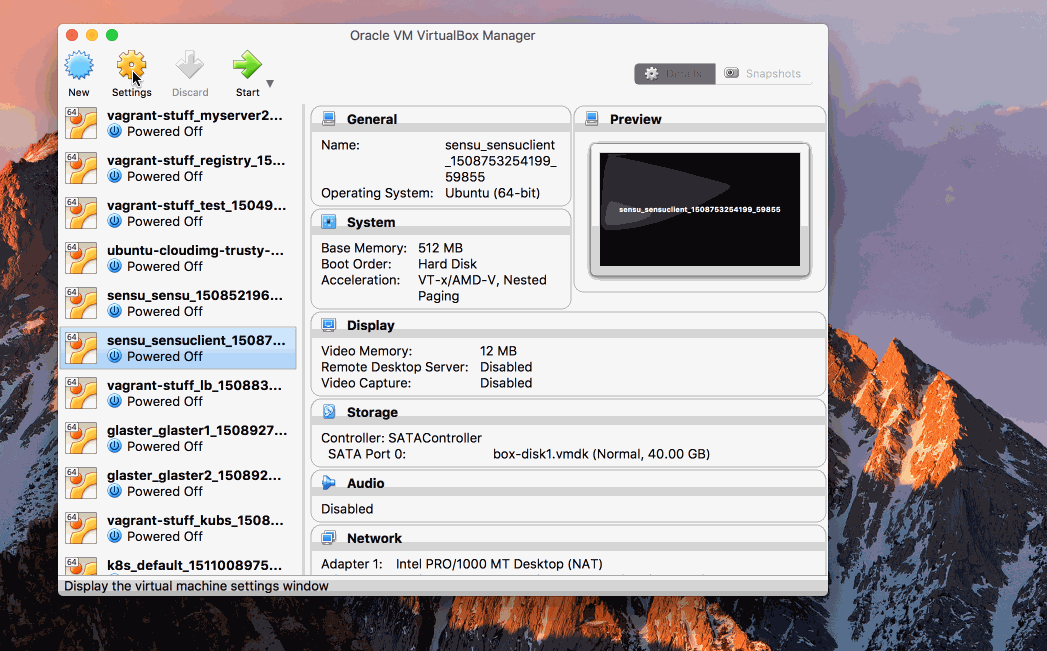Select the k8s_default_1511008975 virtual machine

point(178,565)
